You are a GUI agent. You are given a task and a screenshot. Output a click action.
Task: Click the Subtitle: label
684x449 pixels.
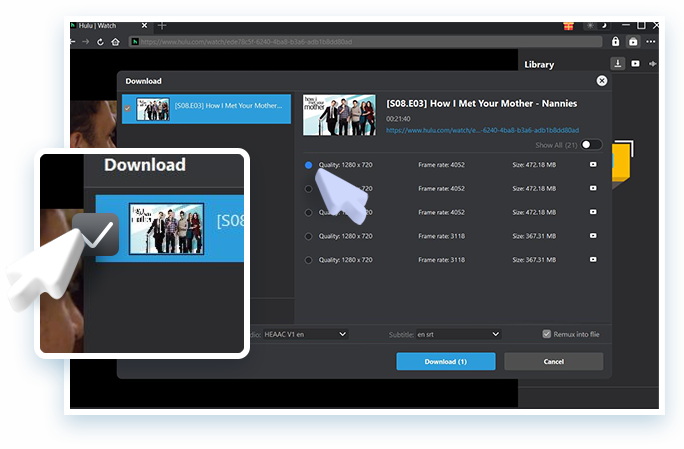(x=401, y=335)
